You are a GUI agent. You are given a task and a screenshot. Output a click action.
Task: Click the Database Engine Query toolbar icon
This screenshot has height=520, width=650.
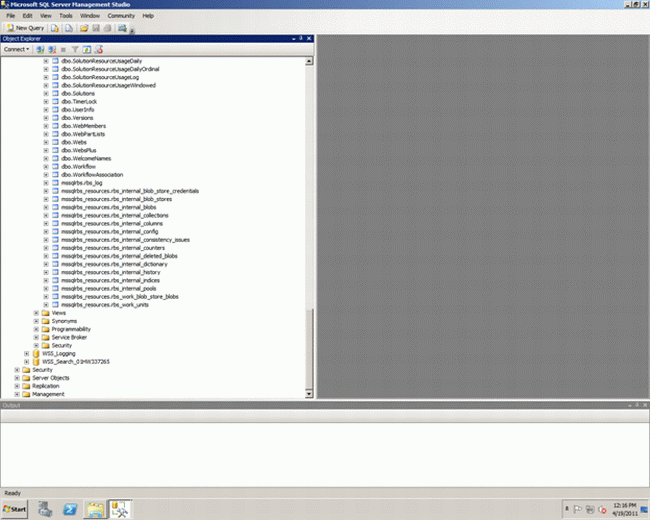tap(55, 28)
